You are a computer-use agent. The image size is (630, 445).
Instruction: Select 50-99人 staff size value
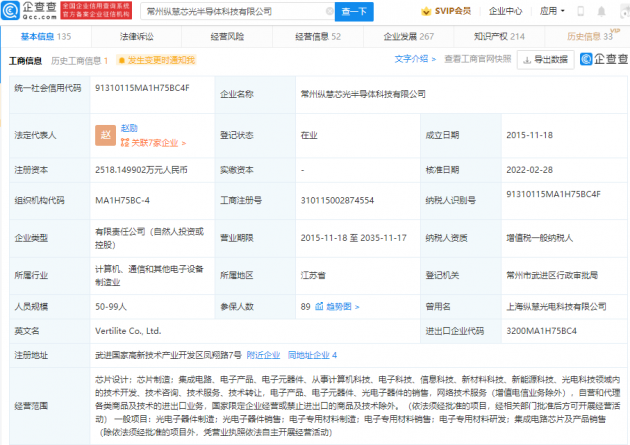tap(111, 307)
